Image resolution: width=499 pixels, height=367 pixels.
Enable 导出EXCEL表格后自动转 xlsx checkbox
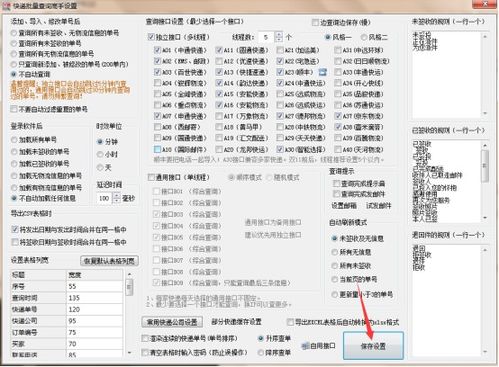tap(290, 322)
